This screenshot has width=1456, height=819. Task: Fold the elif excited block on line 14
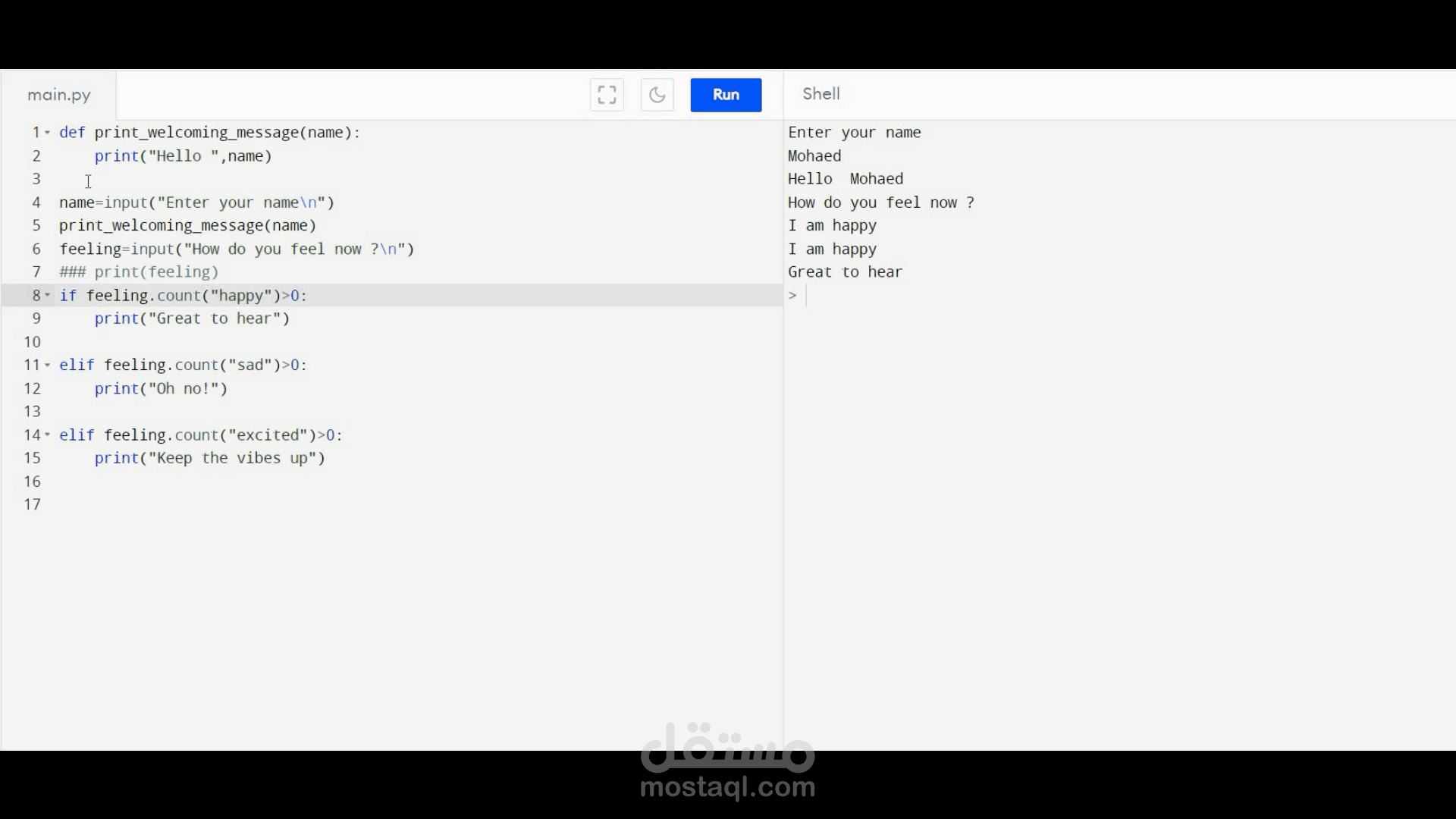[48, 435]
